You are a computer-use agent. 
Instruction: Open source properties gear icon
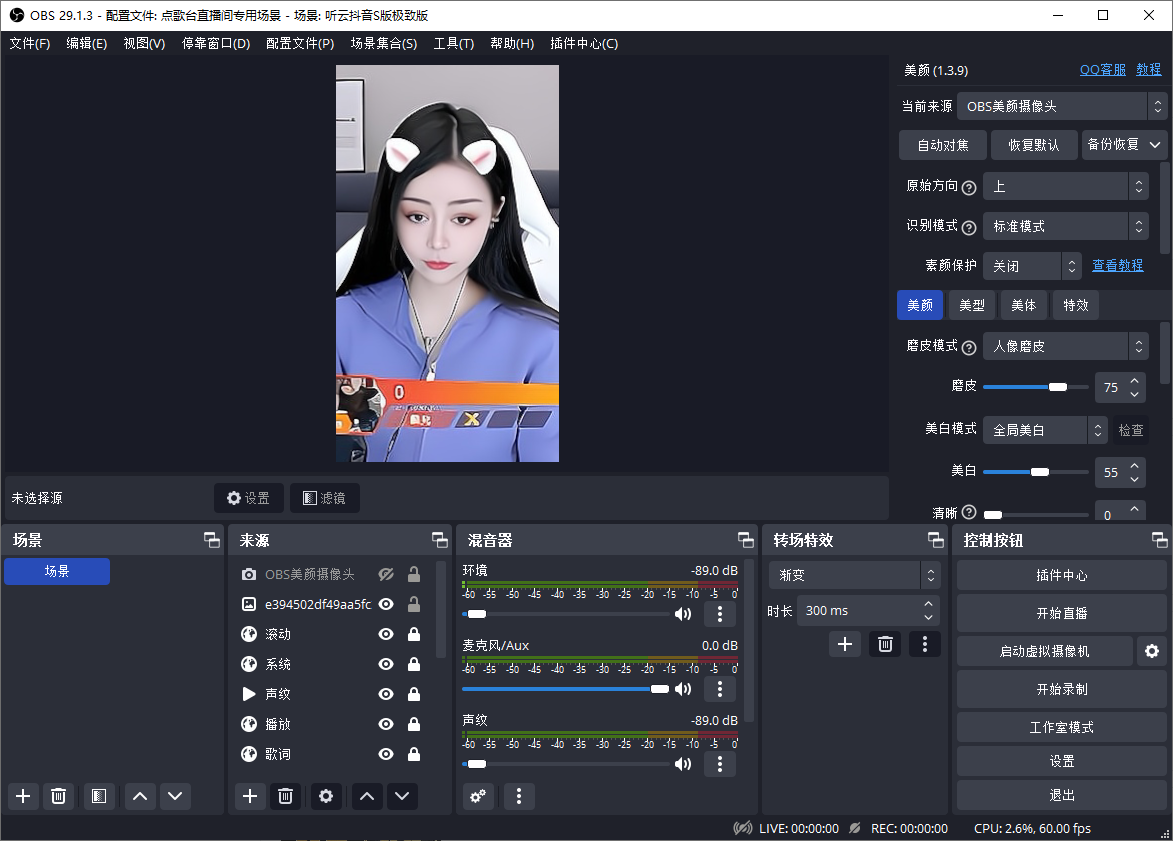tap(325, 796)
